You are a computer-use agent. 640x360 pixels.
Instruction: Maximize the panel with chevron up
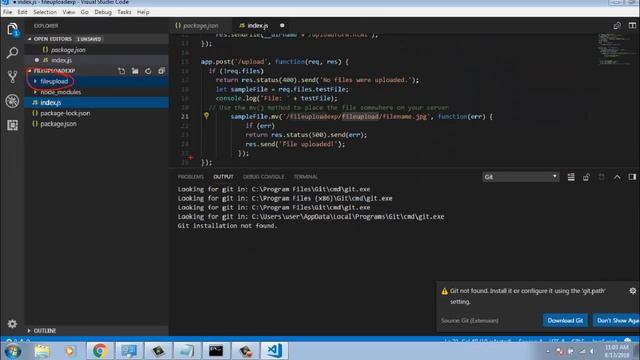(617, 177)
